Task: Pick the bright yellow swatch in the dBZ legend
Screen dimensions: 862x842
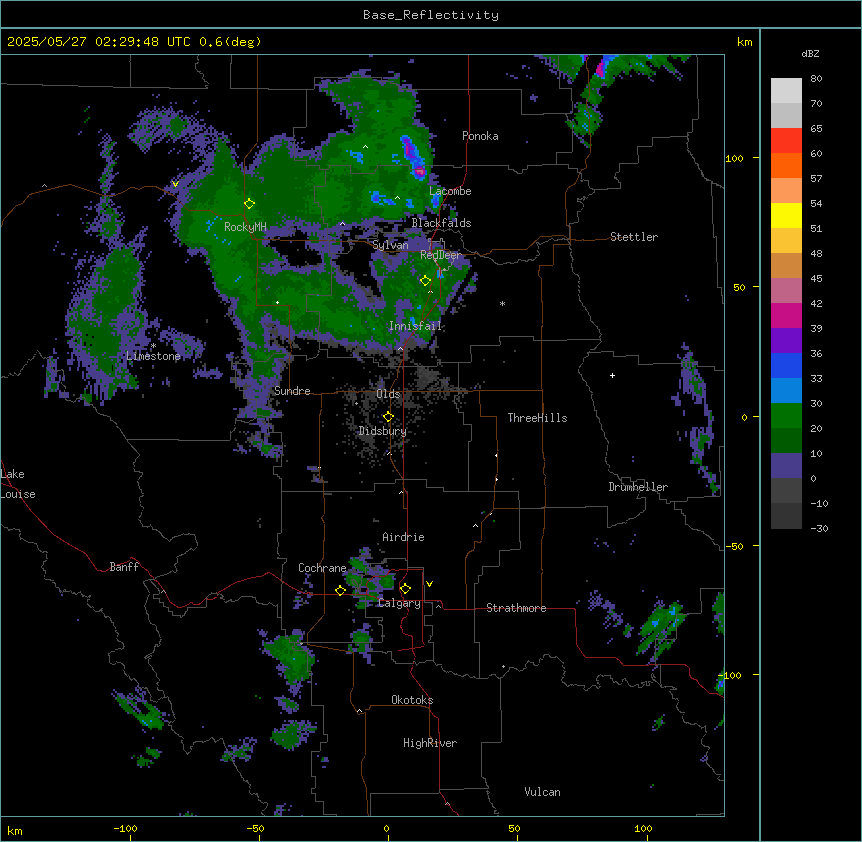Action: tap(786, 215)
